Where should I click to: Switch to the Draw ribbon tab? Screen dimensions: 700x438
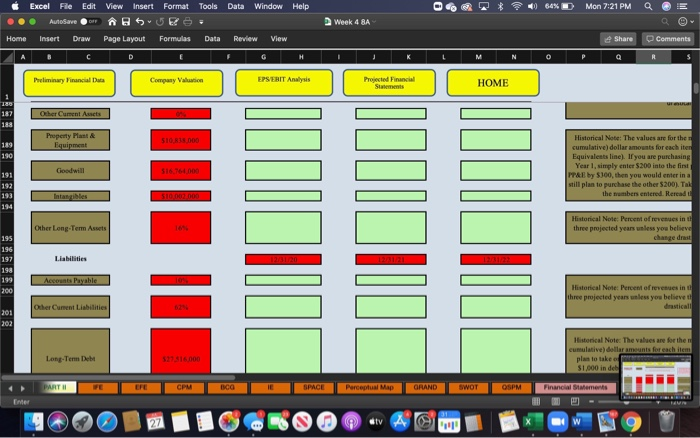tap(81, 39)
